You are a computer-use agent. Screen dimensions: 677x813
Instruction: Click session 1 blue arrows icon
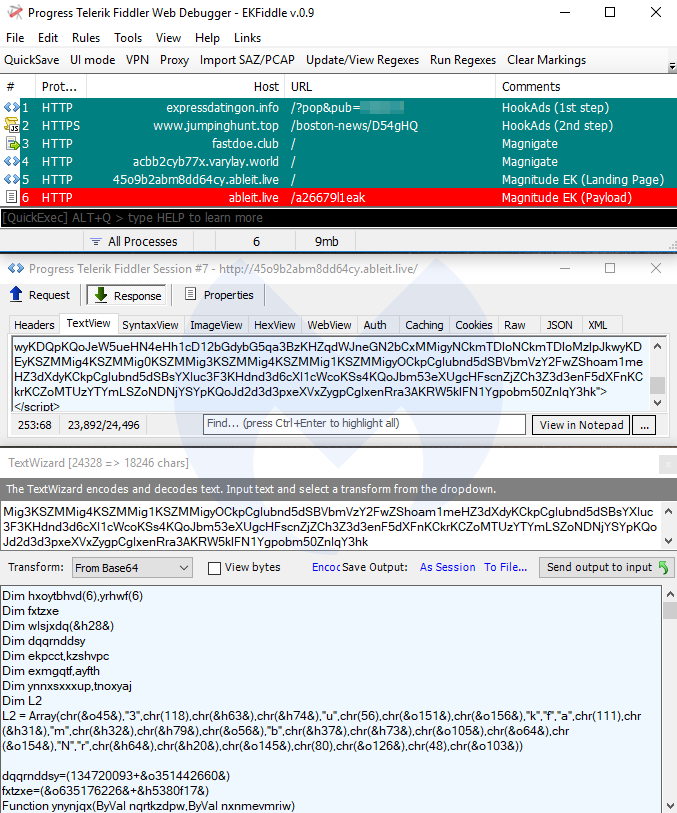point(12,108)
